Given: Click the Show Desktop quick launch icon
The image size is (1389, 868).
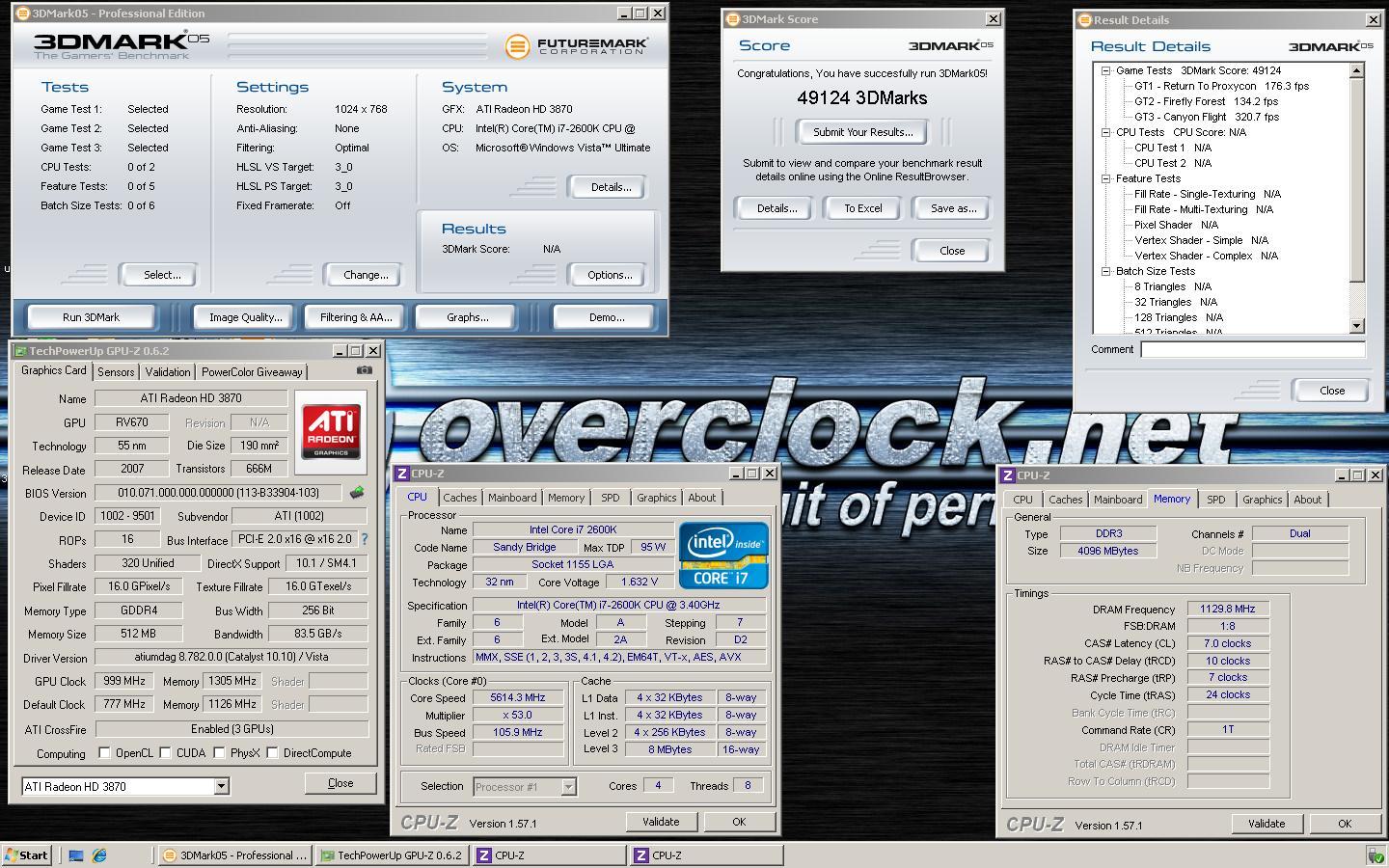Looking at the screenshot, I should 76,855.
